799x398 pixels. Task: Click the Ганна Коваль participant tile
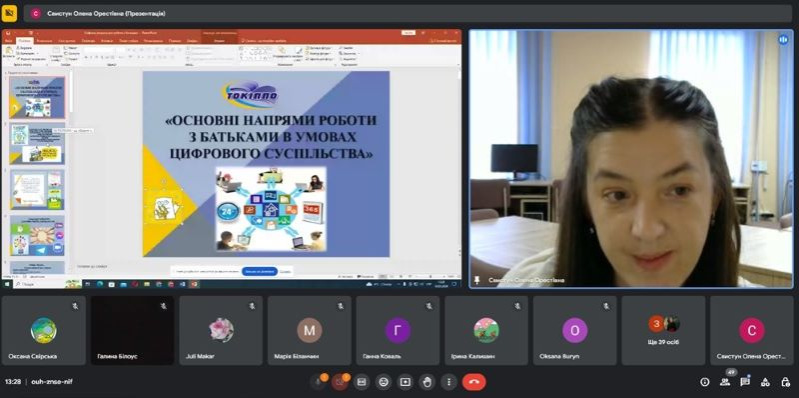coord(398,330)
